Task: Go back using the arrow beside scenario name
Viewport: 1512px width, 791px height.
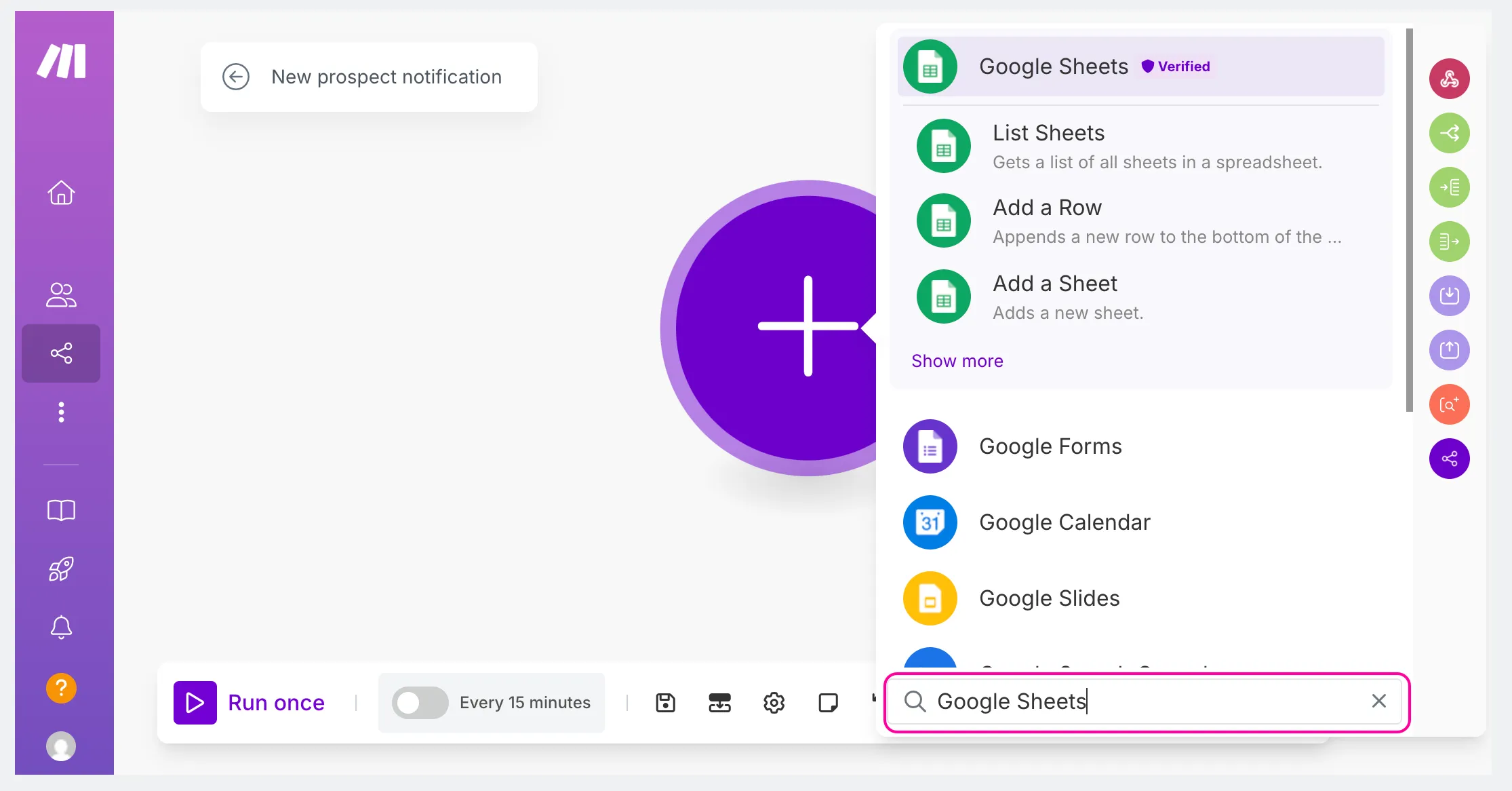Action: tap(236, 77)
